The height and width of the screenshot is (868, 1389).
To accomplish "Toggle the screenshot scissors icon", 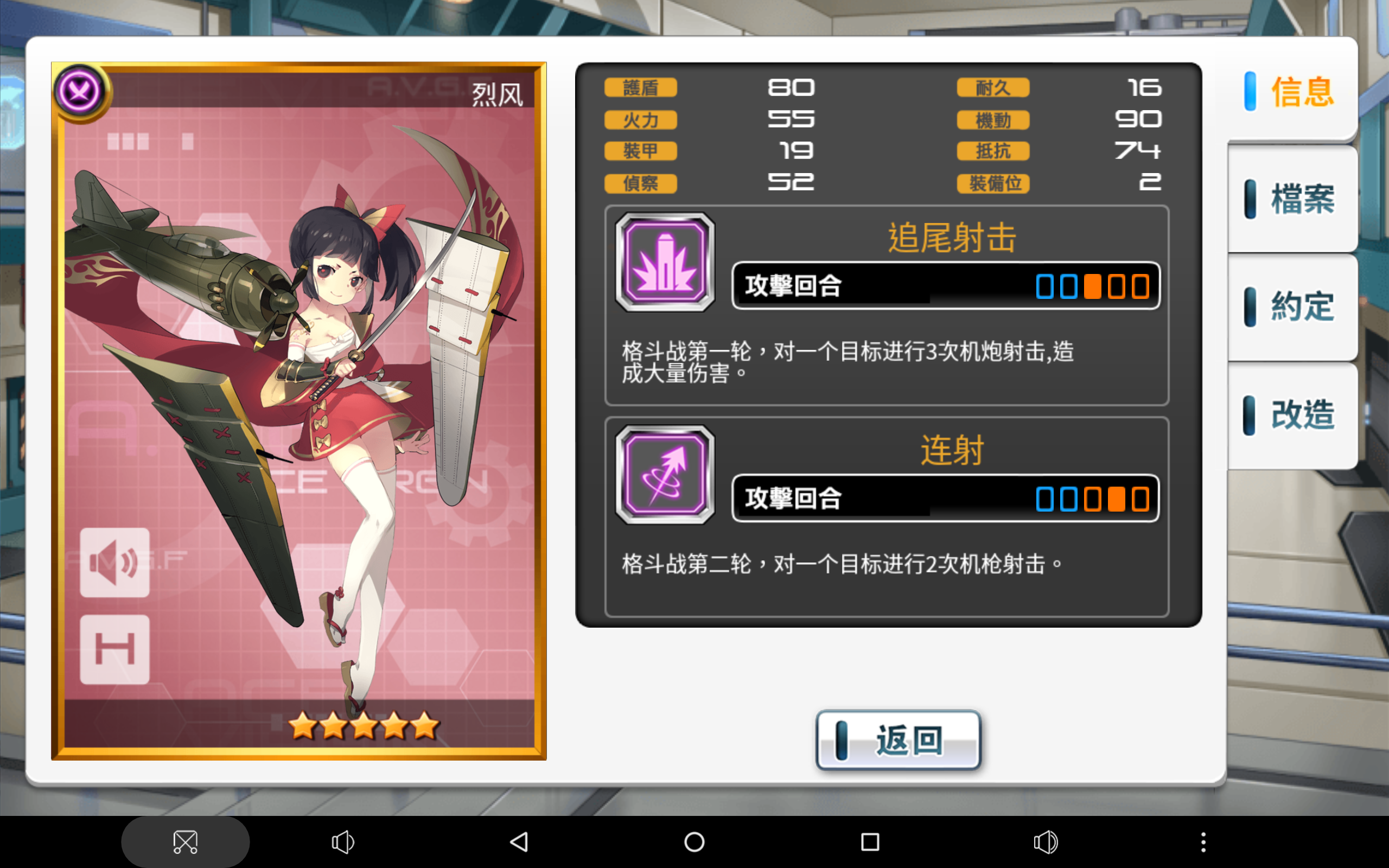I will click(x=186, y=842).
